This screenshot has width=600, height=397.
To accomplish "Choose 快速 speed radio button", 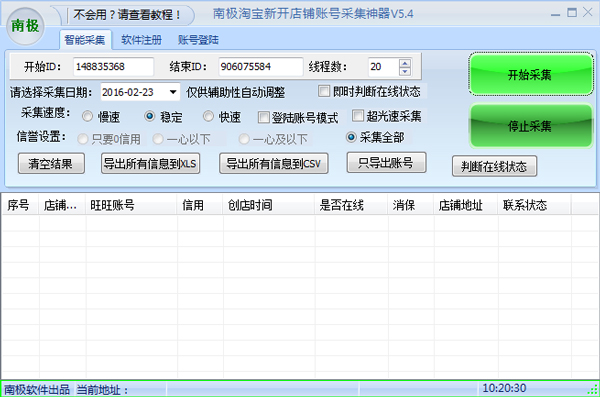I will (x=208, y=116).
